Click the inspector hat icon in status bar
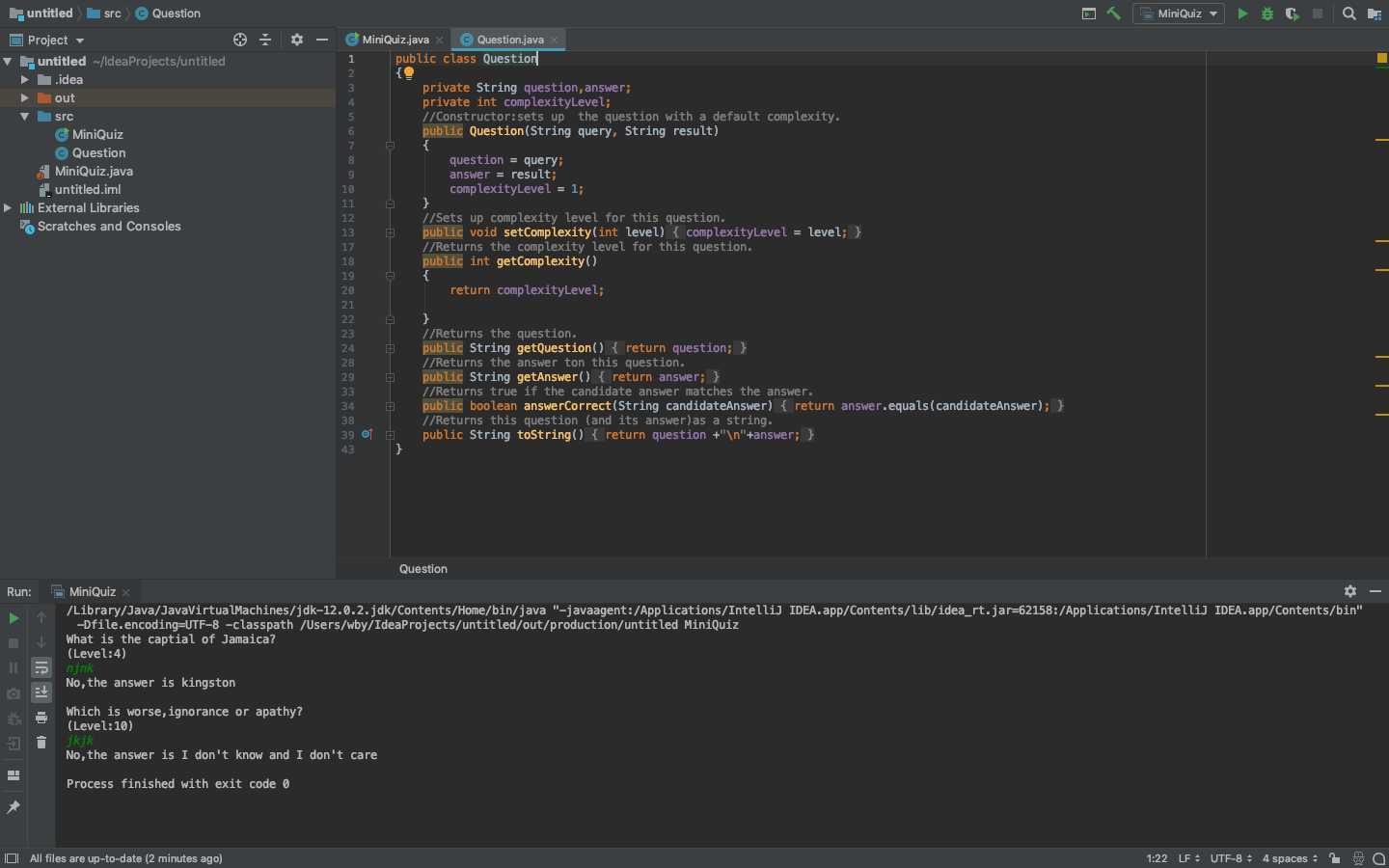 pos(1358,858)
